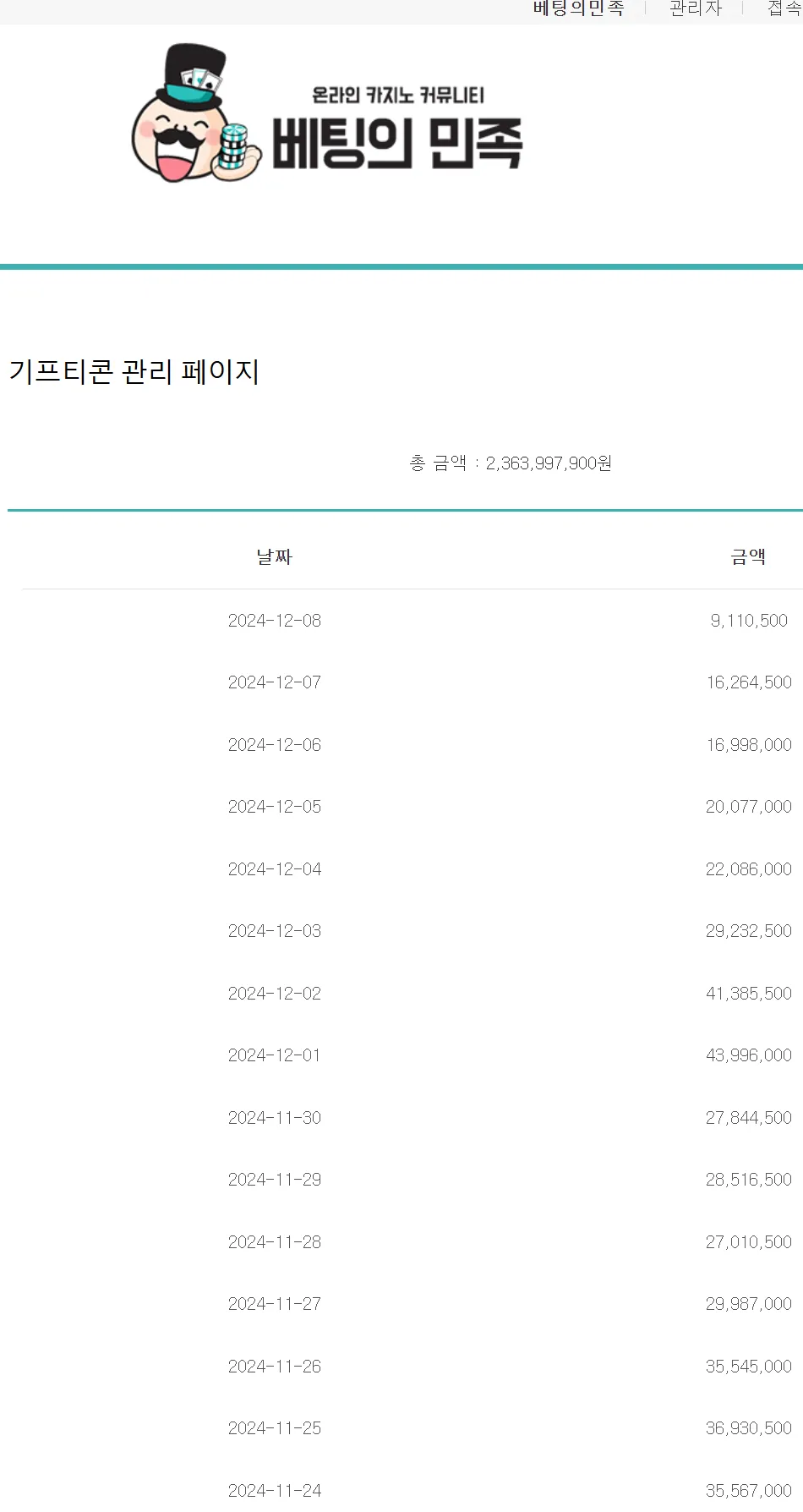Select the 2024-11-28 date entry
The height and width of the screenshot is (1512, 803).
275,1242
